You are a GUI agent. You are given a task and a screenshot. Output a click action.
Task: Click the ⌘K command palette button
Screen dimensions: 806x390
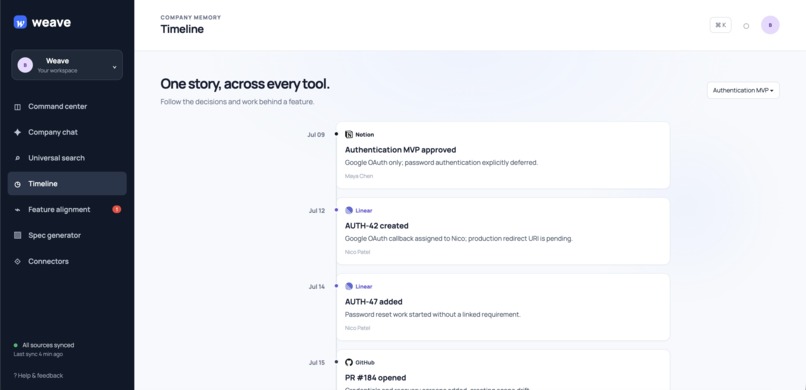click(x=720, y=25)
